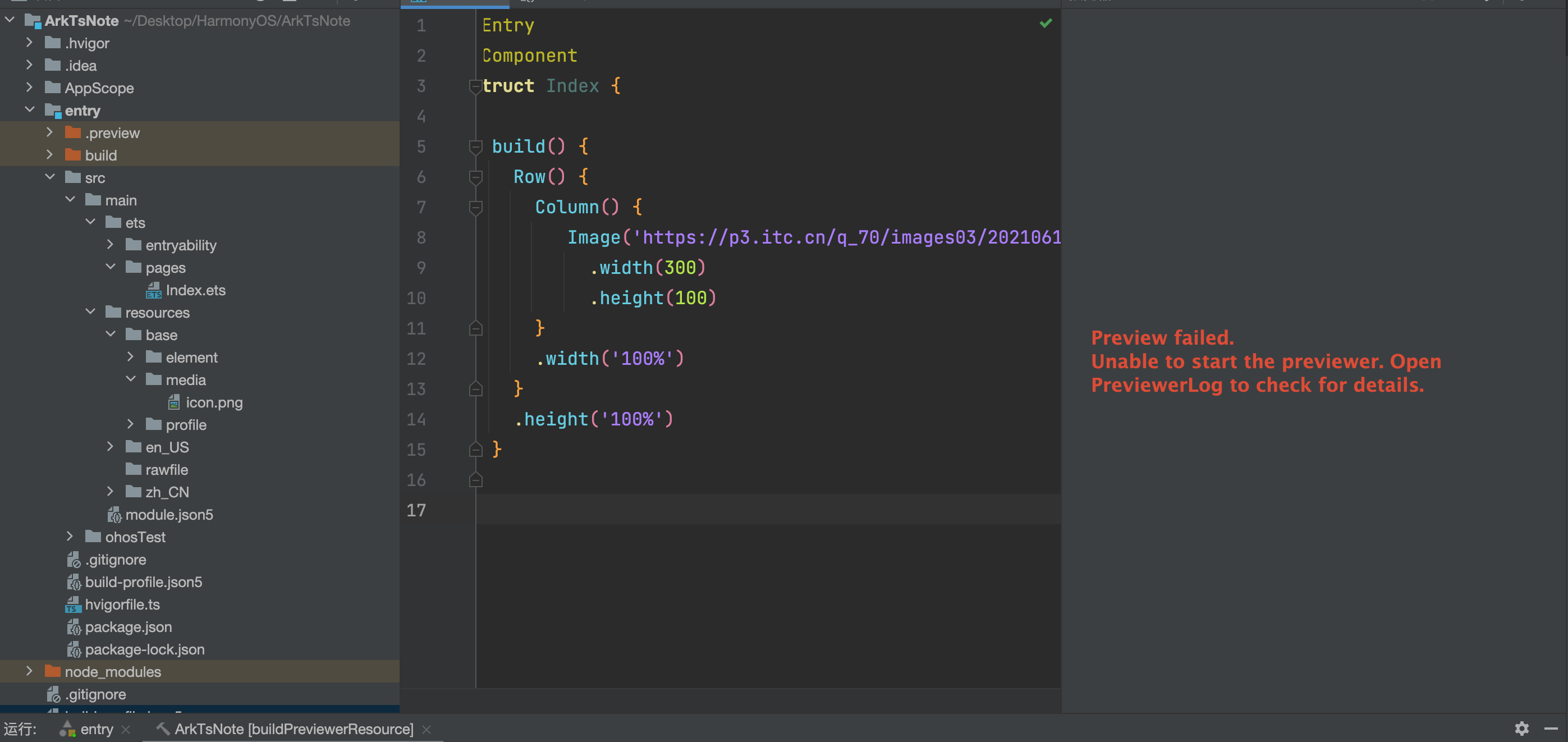Open build-profile.json5 under entry
The width and height of the screenshot is (1568, 742).
(143, 582)
